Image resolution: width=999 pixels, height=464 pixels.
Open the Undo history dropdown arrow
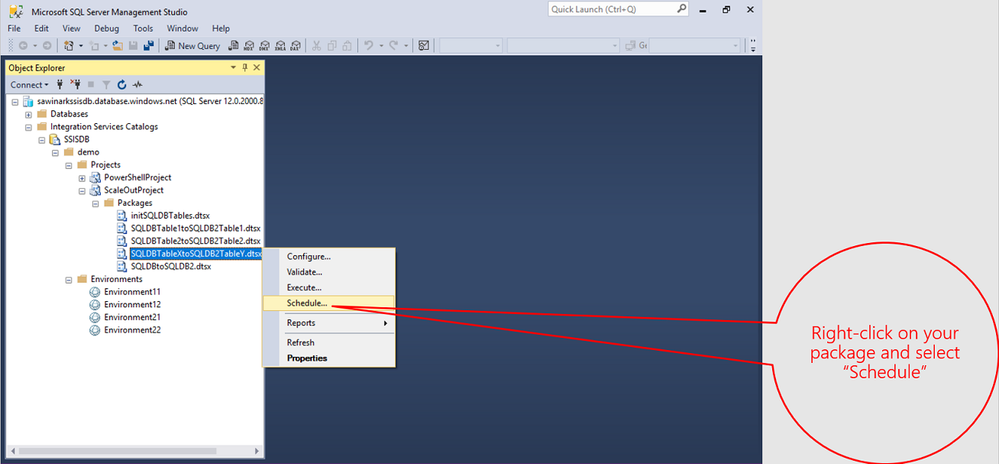click(381, 46)
